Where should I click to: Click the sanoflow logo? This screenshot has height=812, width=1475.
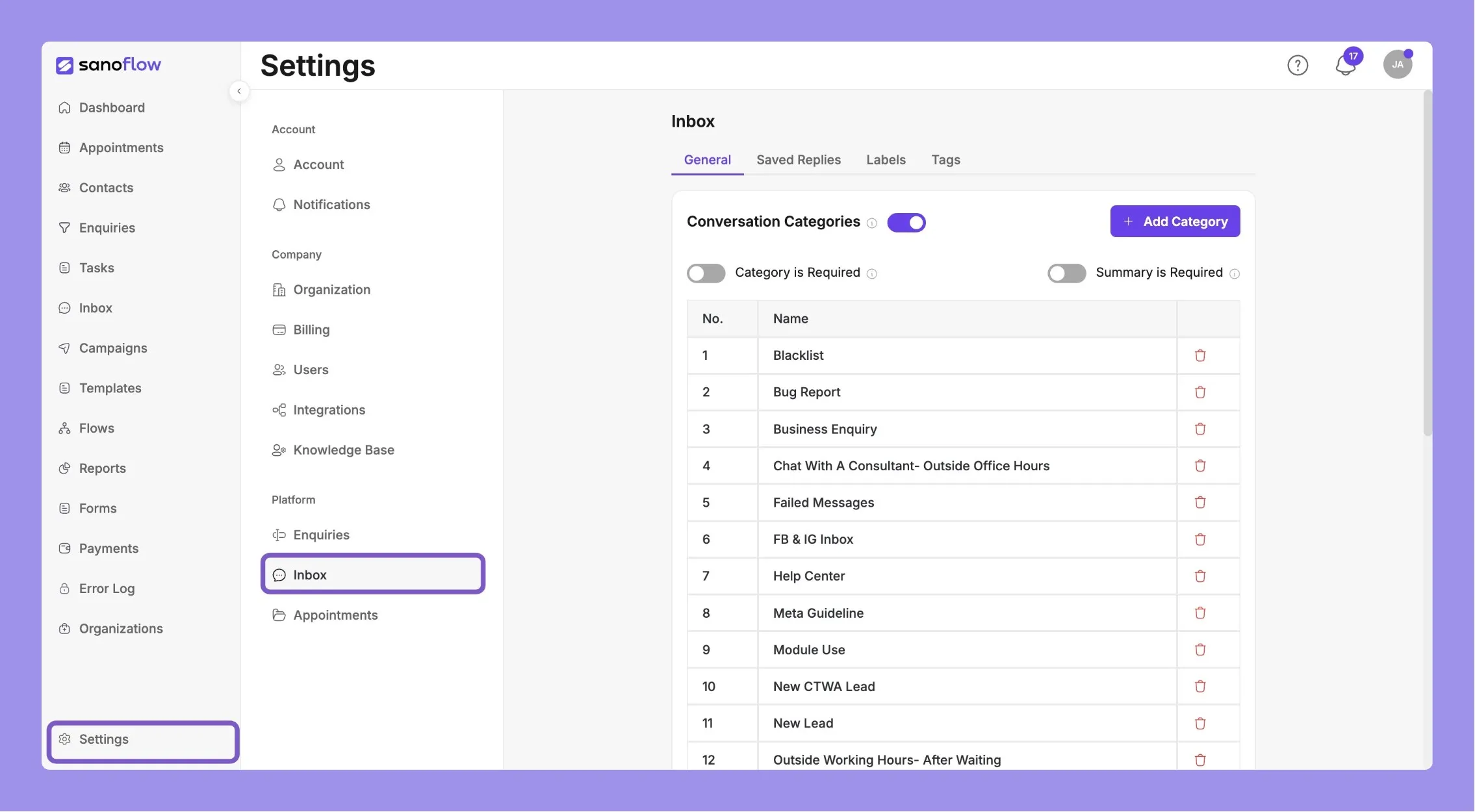tap(109, 65)
